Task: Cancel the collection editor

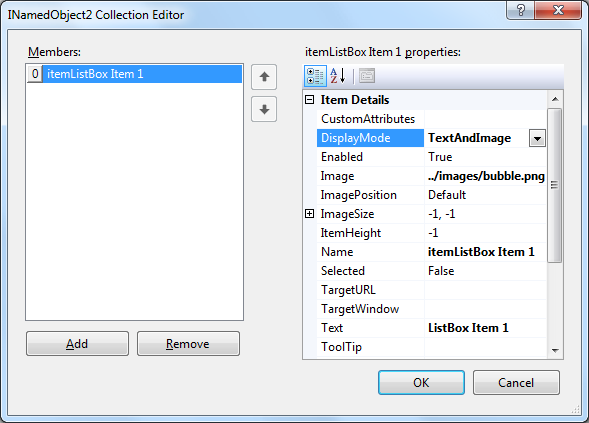Action: pyautogui.click(x=516, y=382)
